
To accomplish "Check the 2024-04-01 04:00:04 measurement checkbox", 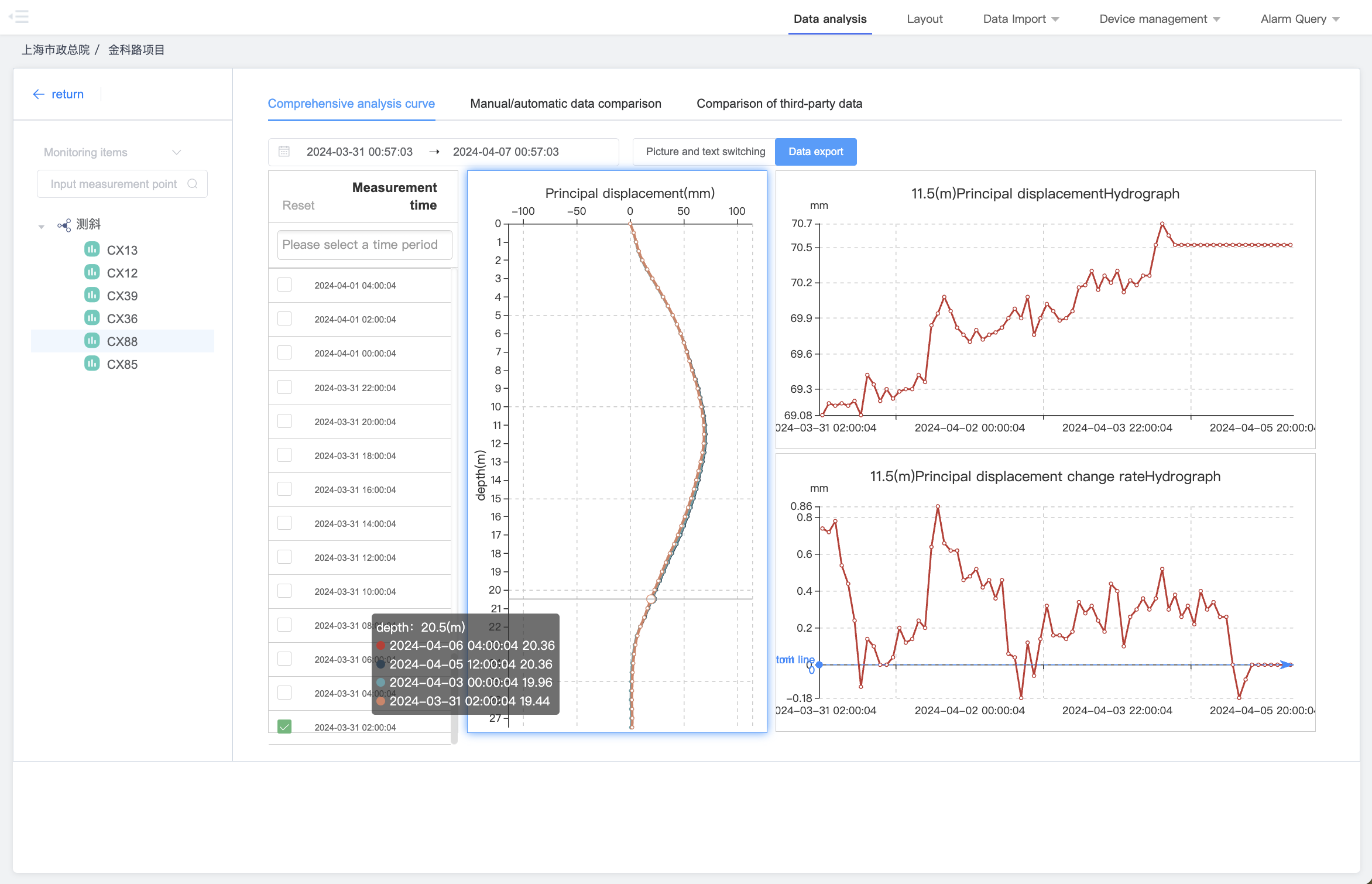I will pyautogui.click(x=284, y=285).
